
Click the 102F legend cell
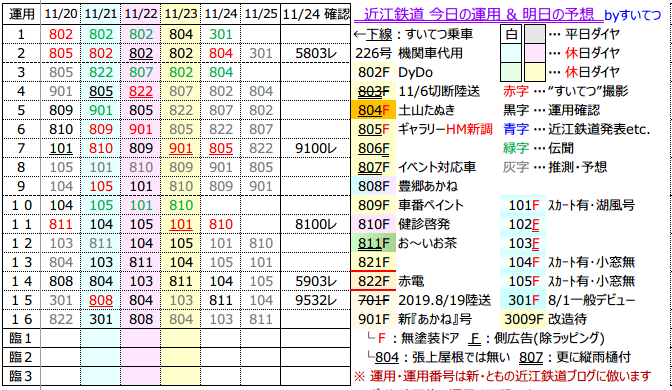click(x=523, y=224)
